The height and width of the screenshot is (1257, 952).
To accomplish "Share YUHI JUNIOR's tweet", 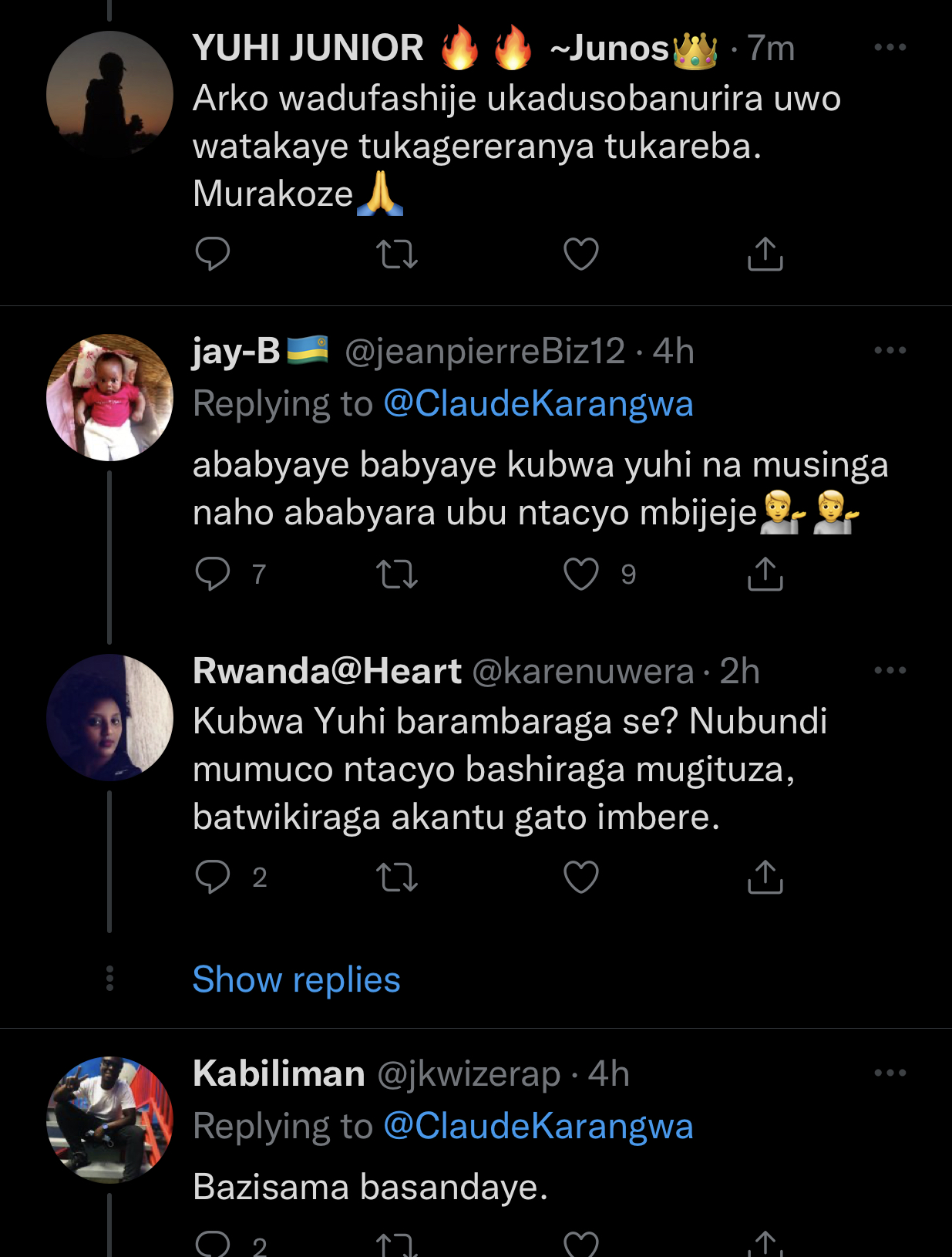I will pos(765,254).
